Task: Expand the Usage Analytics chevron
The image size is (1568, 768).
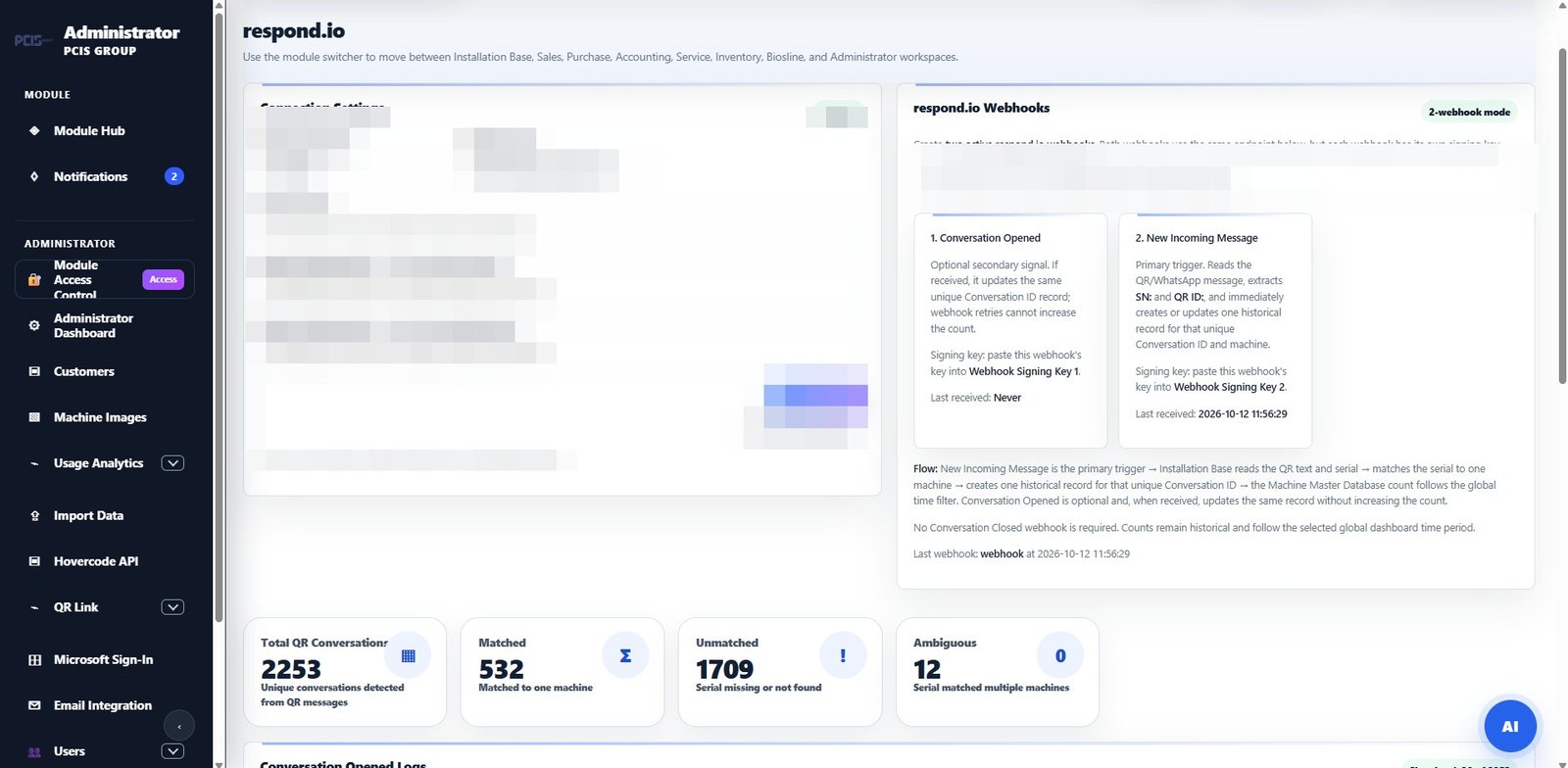Action: tap(172, 463)
